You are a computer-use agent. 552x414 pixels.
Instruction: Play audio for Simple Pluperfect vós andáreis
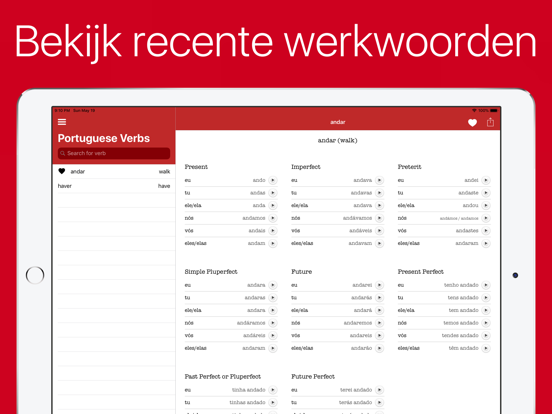pyautogui.click(x=273, y=335)
